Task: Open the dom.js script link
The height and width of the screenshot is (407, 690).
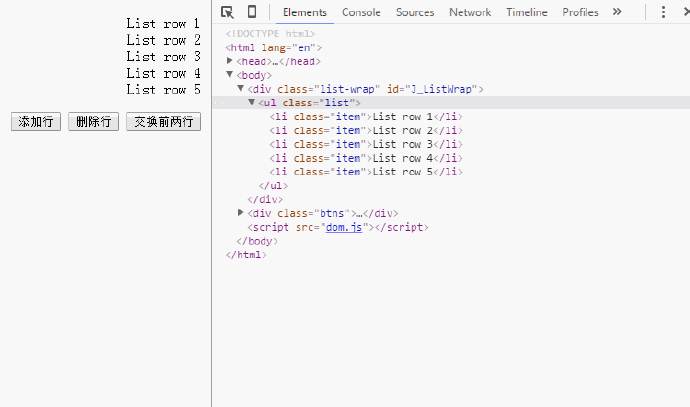Action: (344, 227)
